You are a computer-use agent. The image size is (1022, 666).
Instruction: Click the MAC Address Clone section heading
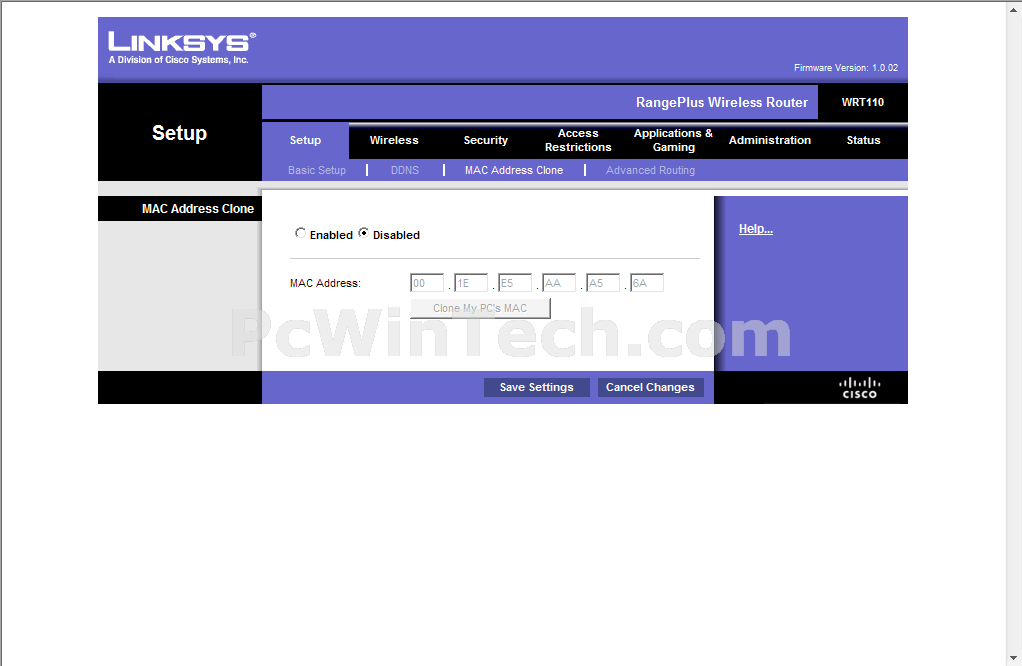coord(197,209)
